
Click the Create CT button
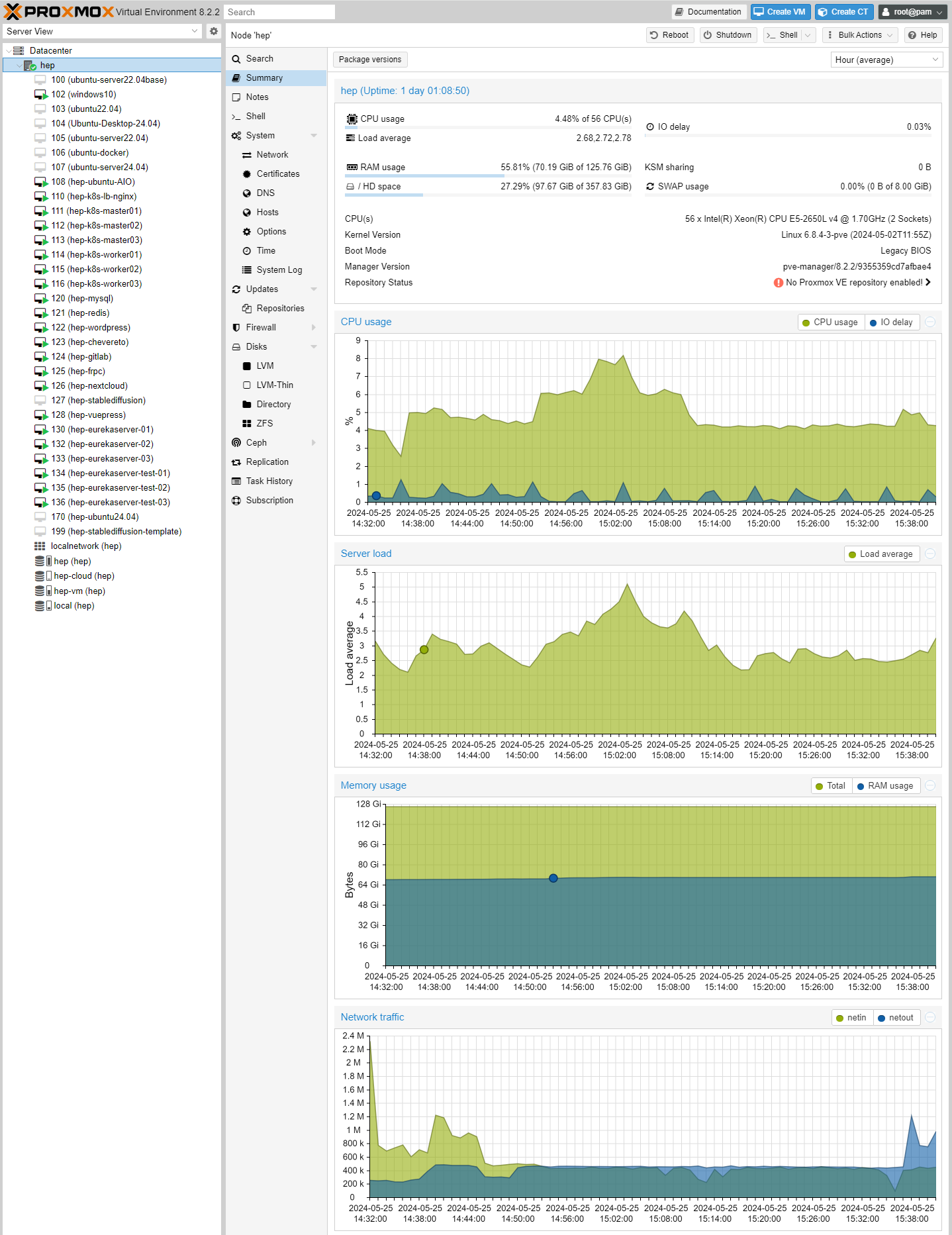click(844, 12)
